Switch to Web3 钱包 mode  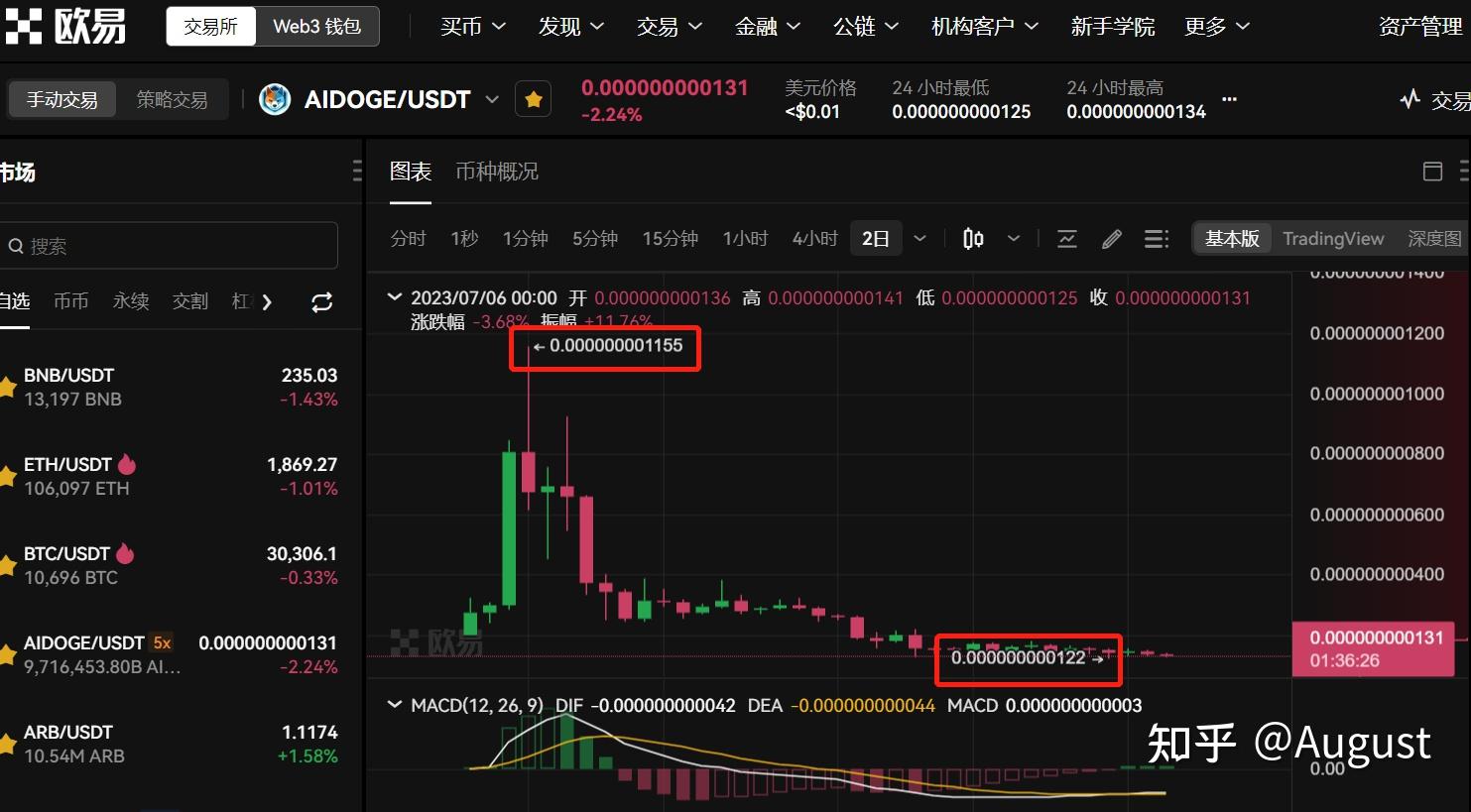[x=316, y=27]
